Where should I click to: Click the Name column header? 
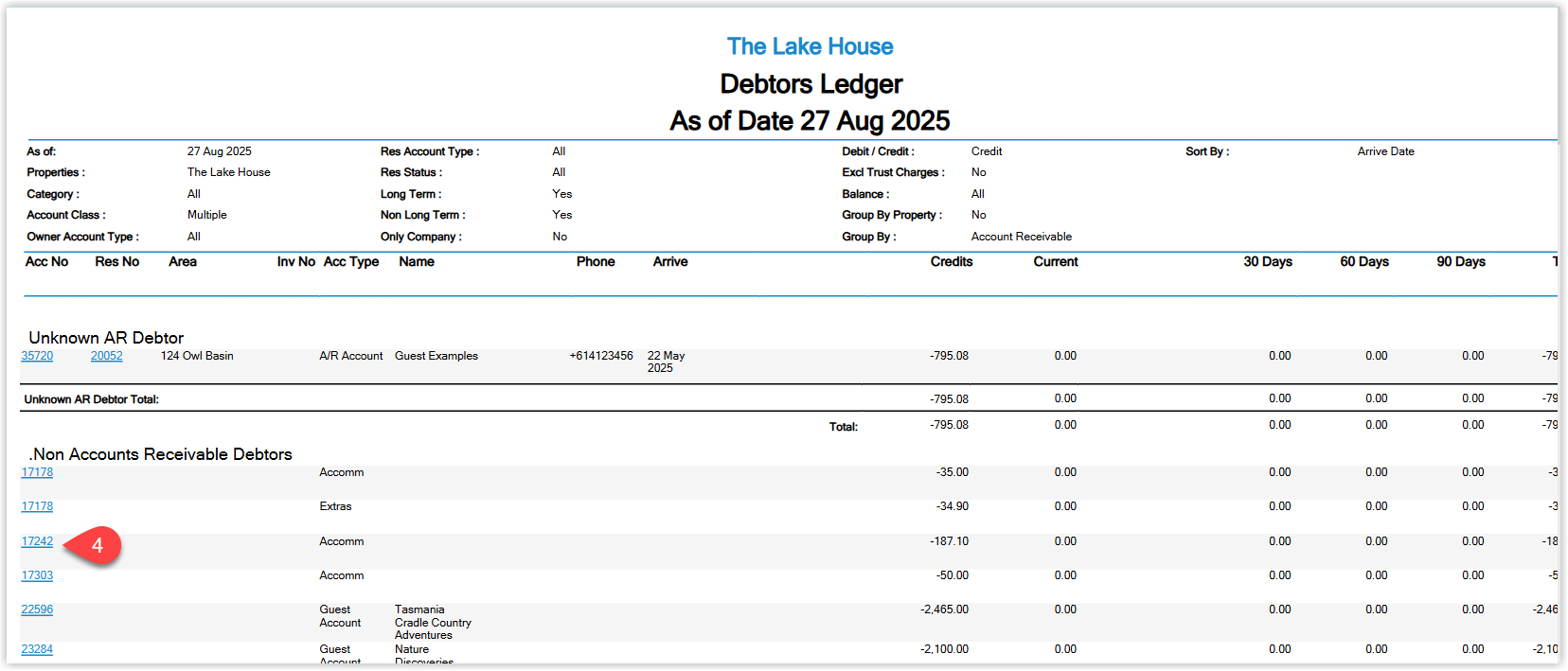click(417, 262)
